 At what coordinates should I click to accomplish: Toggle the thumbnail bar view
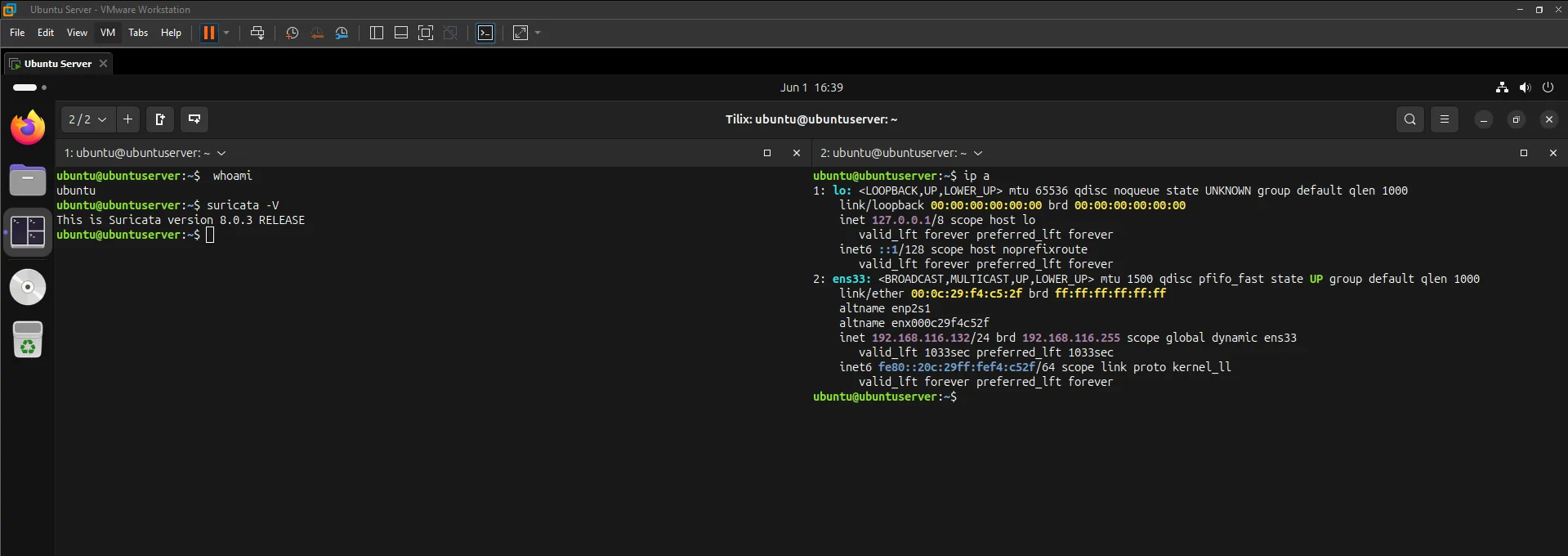[401, 33]
